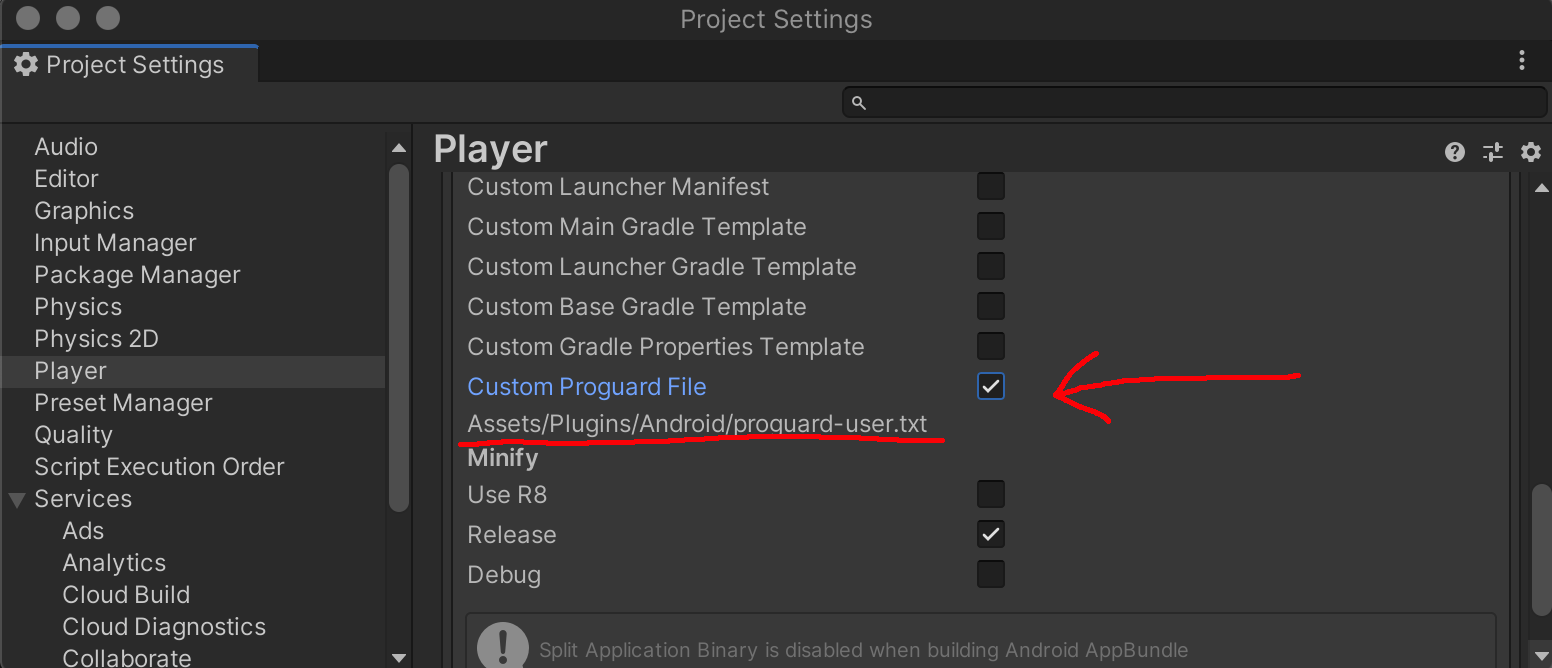Viewport: 1552px width, 668px height.
Task: Enable Custom Main Gradle Template checkbox
Action: 991,227
